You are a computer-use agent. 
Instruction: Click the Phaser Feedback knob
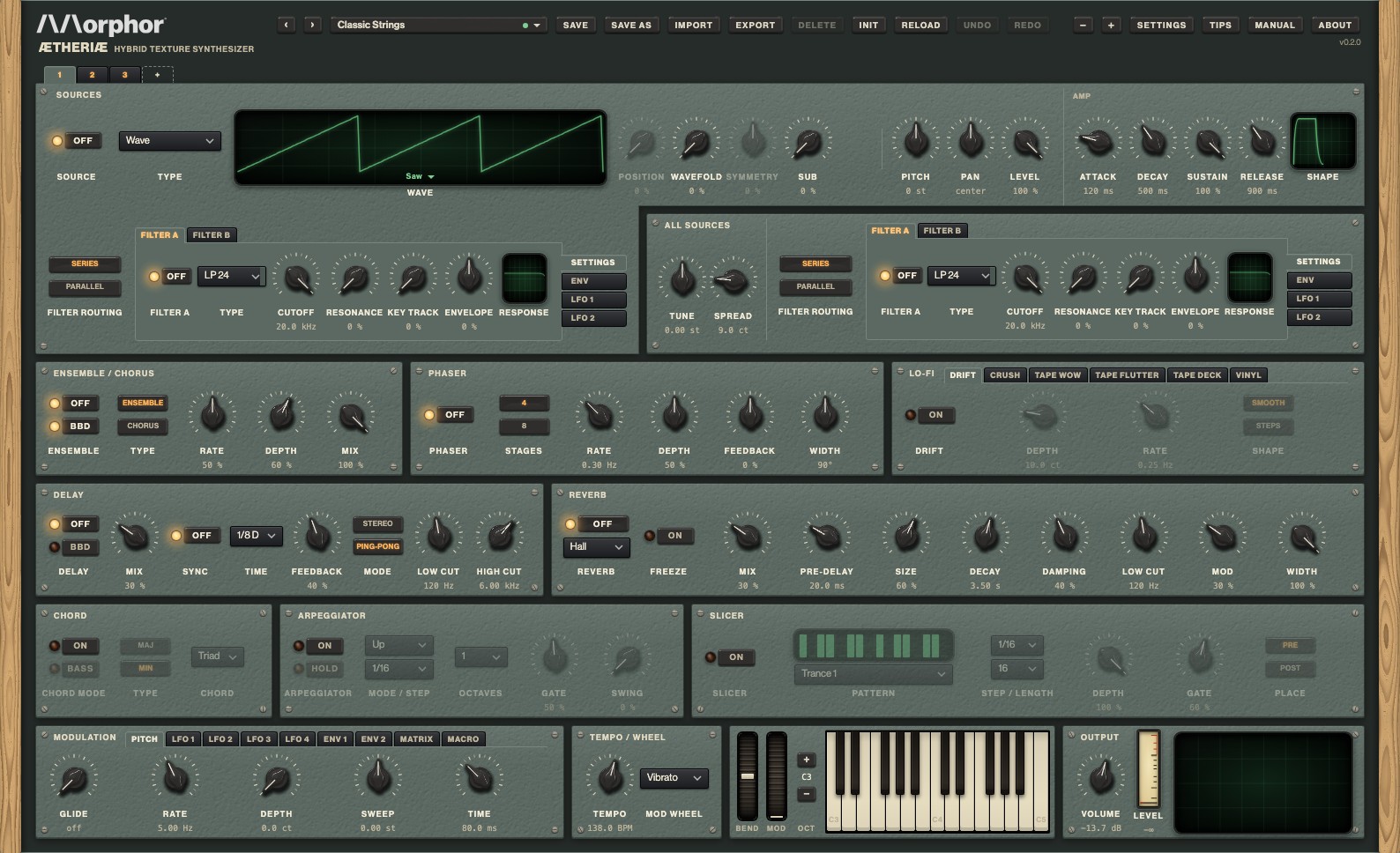click(x=749, y=414)
